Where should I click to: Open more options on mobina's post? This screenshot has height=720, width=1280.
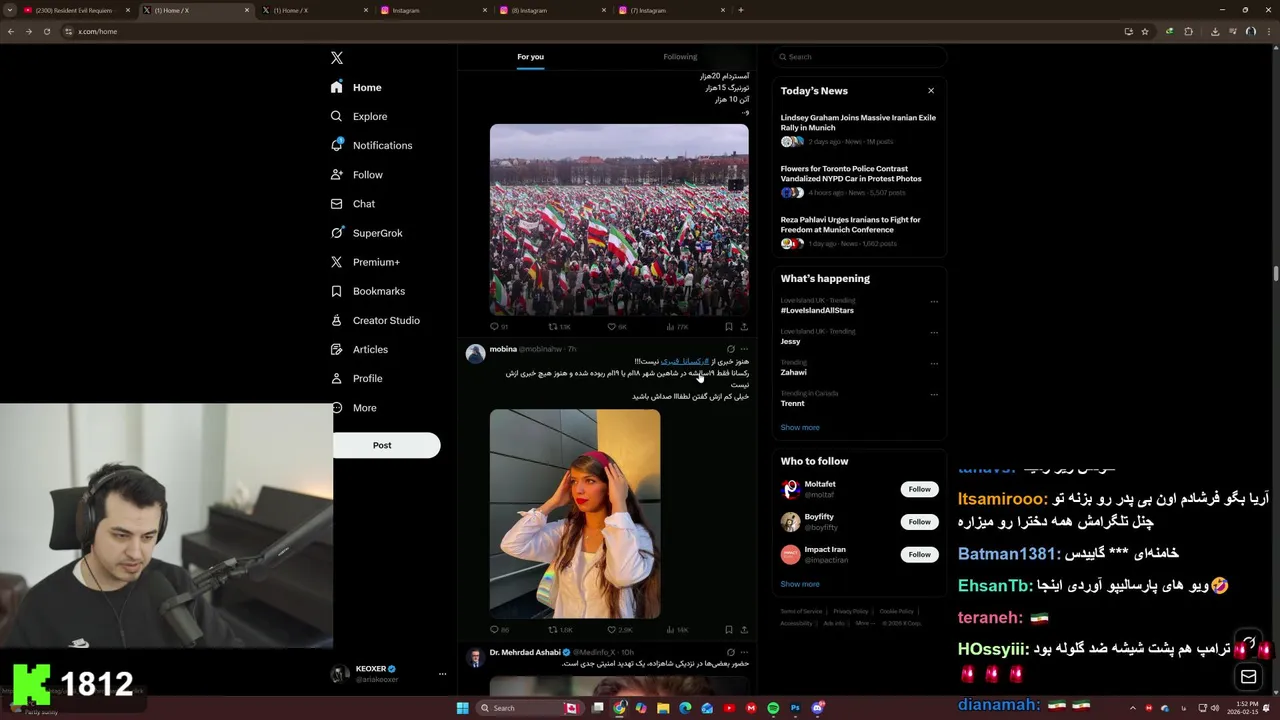pyautogui.click(x=744, y=349)
